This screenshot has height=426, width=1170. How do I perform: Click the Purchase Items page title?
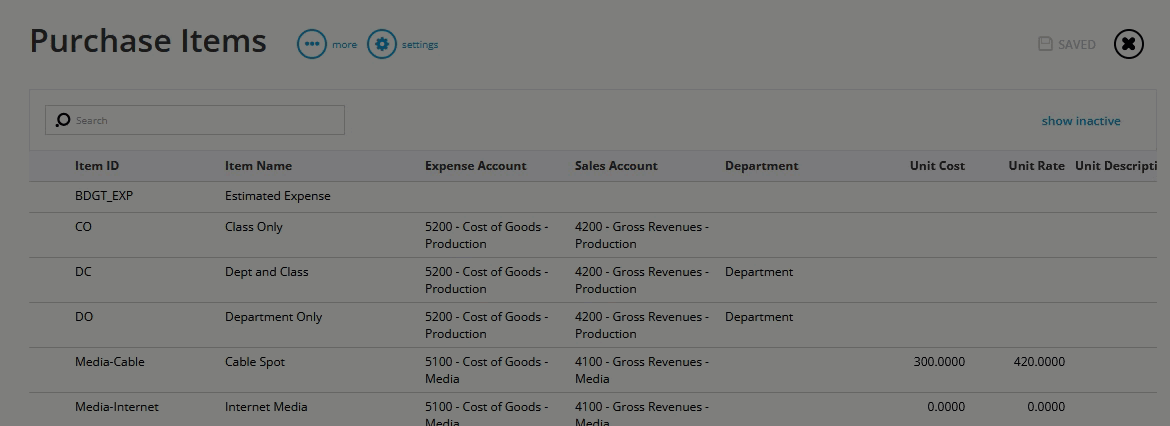[148, 40]
